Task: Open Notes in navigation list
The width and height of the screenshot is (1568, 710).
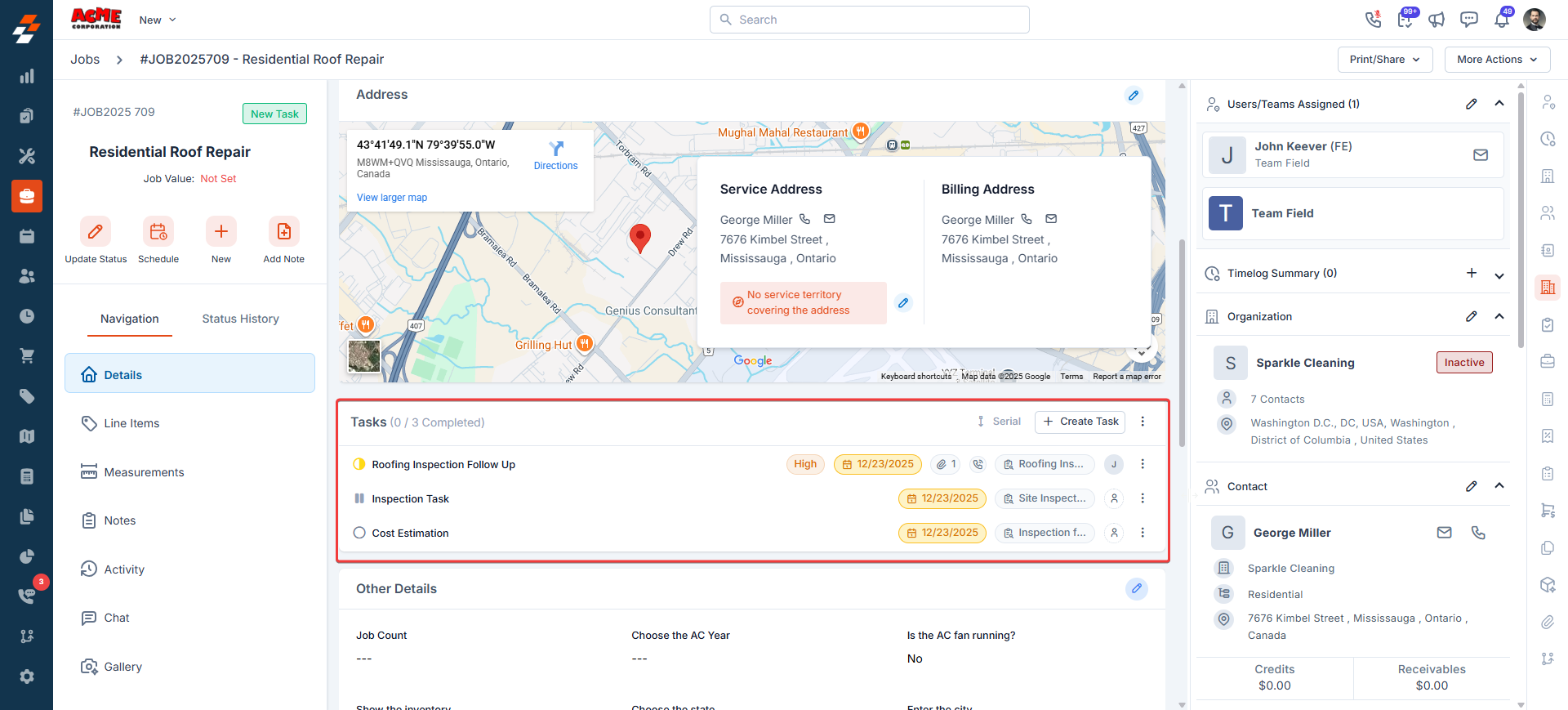Action: coord(189,520)
